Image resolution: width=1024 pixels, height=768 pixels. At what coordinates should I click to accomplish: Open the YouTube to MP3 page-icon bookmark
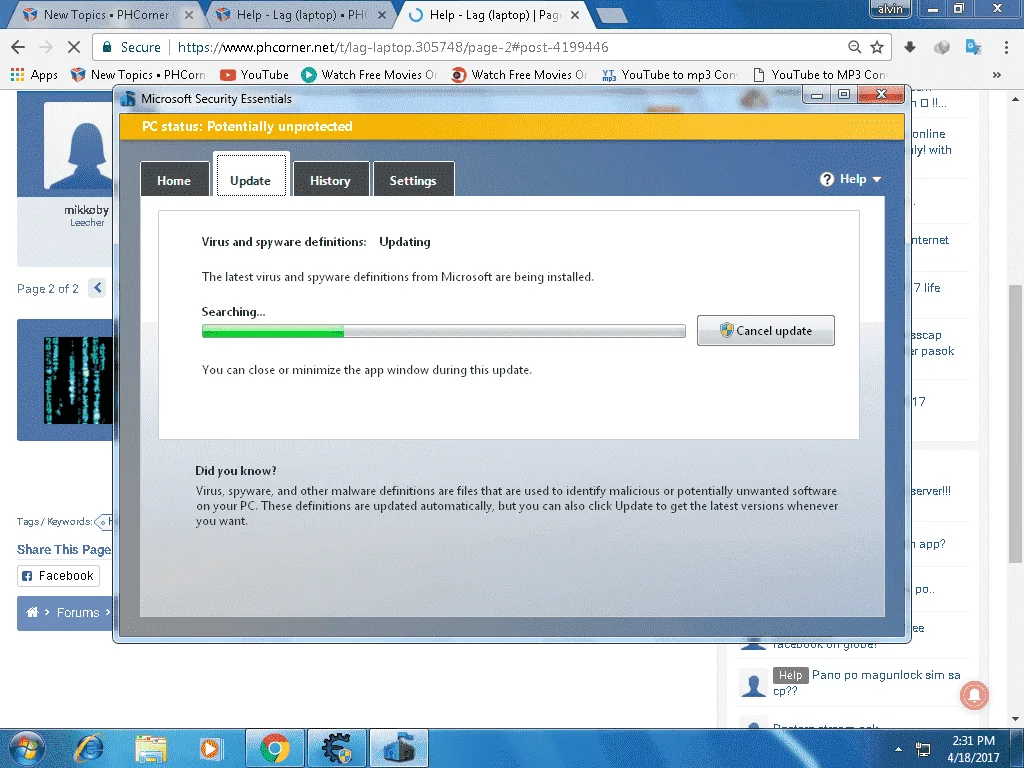tap(820, 74)
